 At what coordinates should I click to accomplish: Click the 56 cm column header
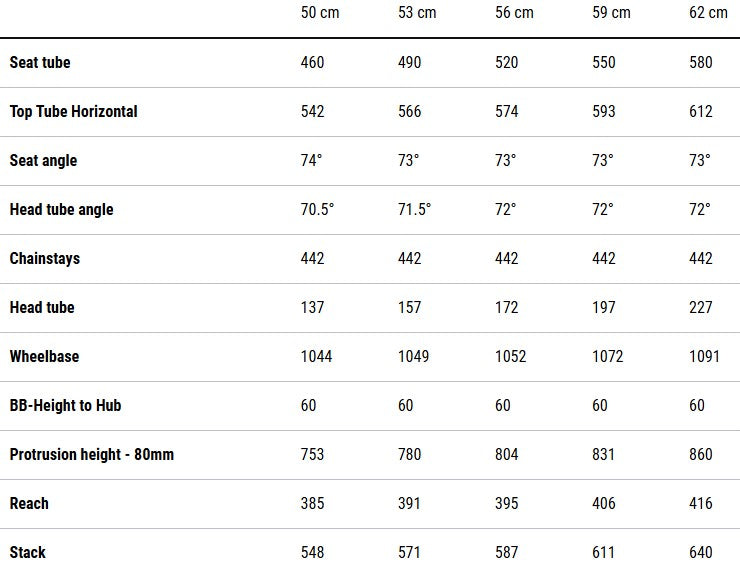pos(514,13)
